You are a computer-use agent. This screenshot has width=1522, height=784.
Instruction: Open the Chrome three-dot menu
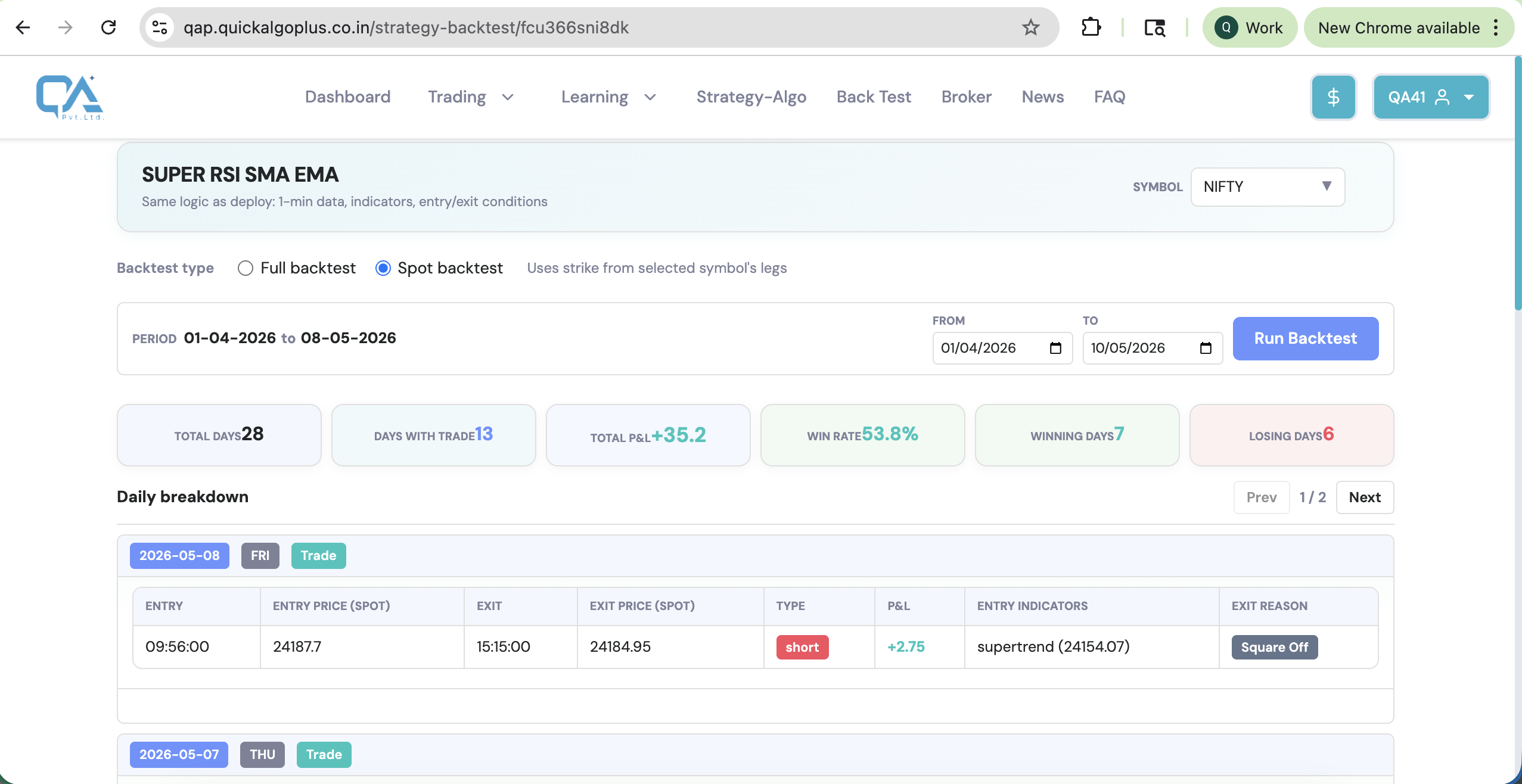[1496, 27]
